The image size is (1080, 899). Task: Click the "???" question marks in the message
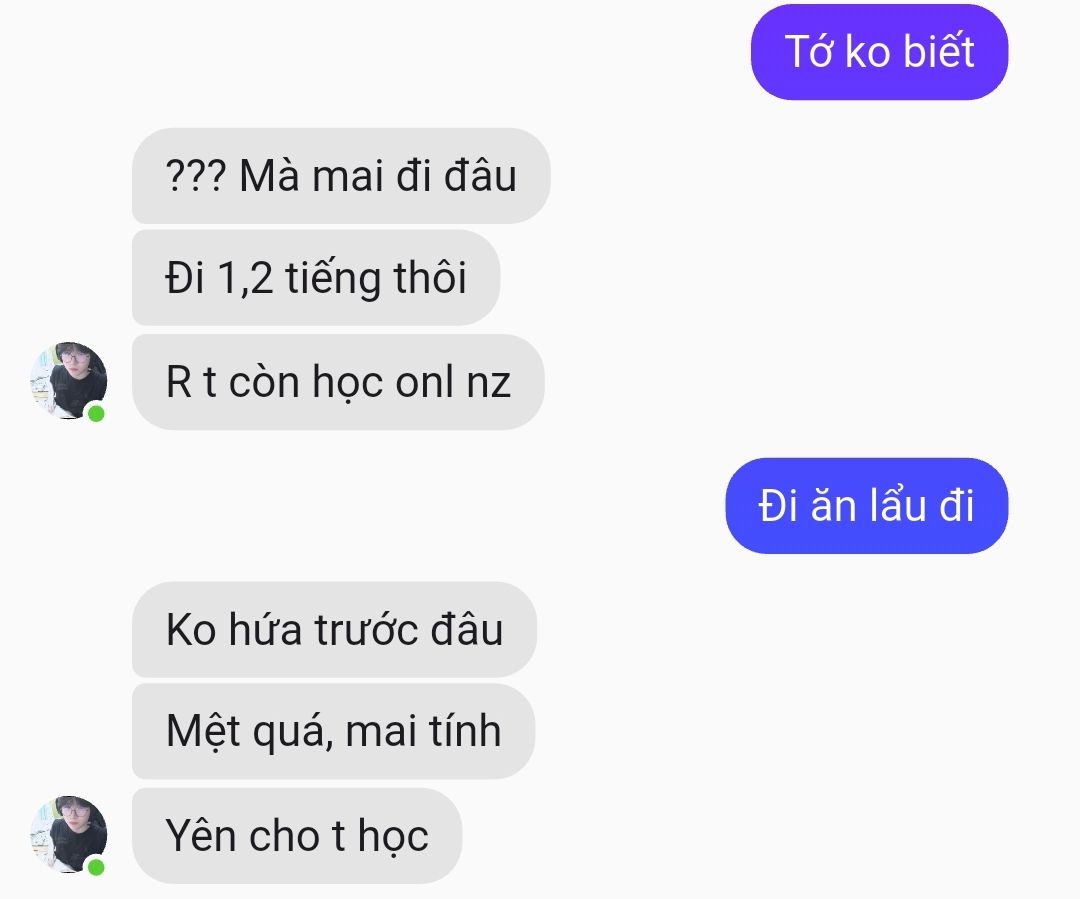point(196,176)
